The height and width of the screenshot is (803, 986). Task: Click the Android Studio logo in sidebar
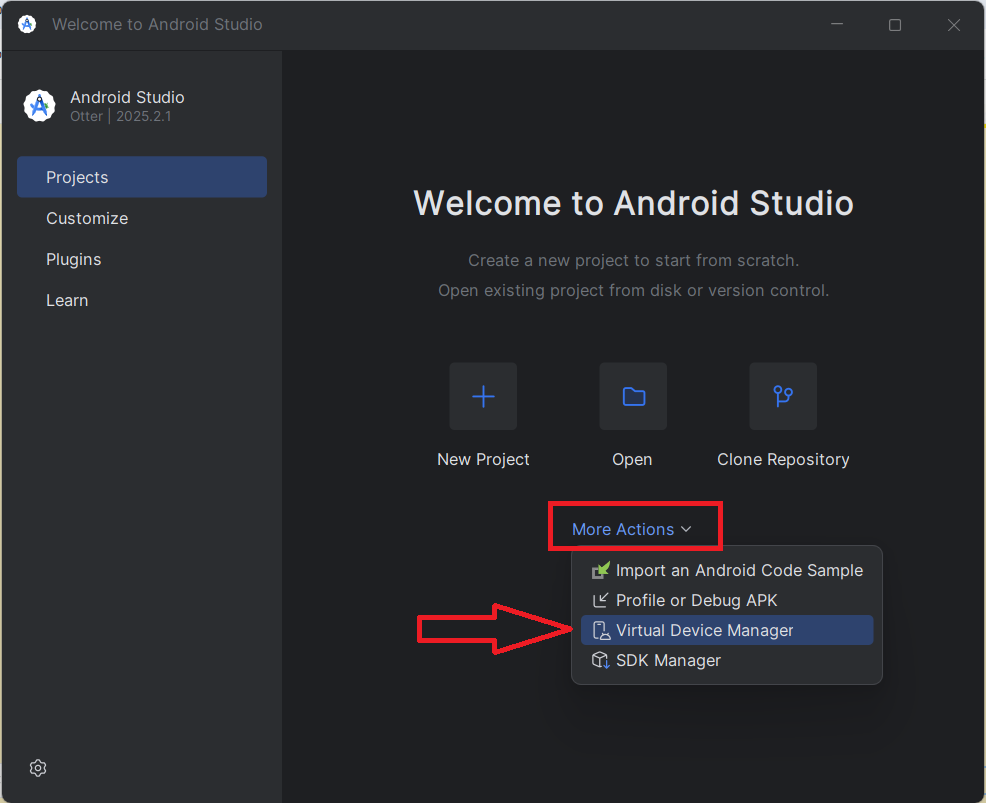pyautogui.click(x=39, y=106)
